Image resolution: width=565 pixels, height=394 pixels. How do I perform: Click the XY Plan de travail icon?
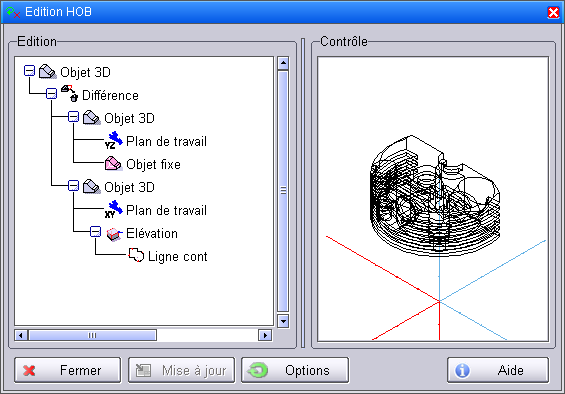coord(114,209)
